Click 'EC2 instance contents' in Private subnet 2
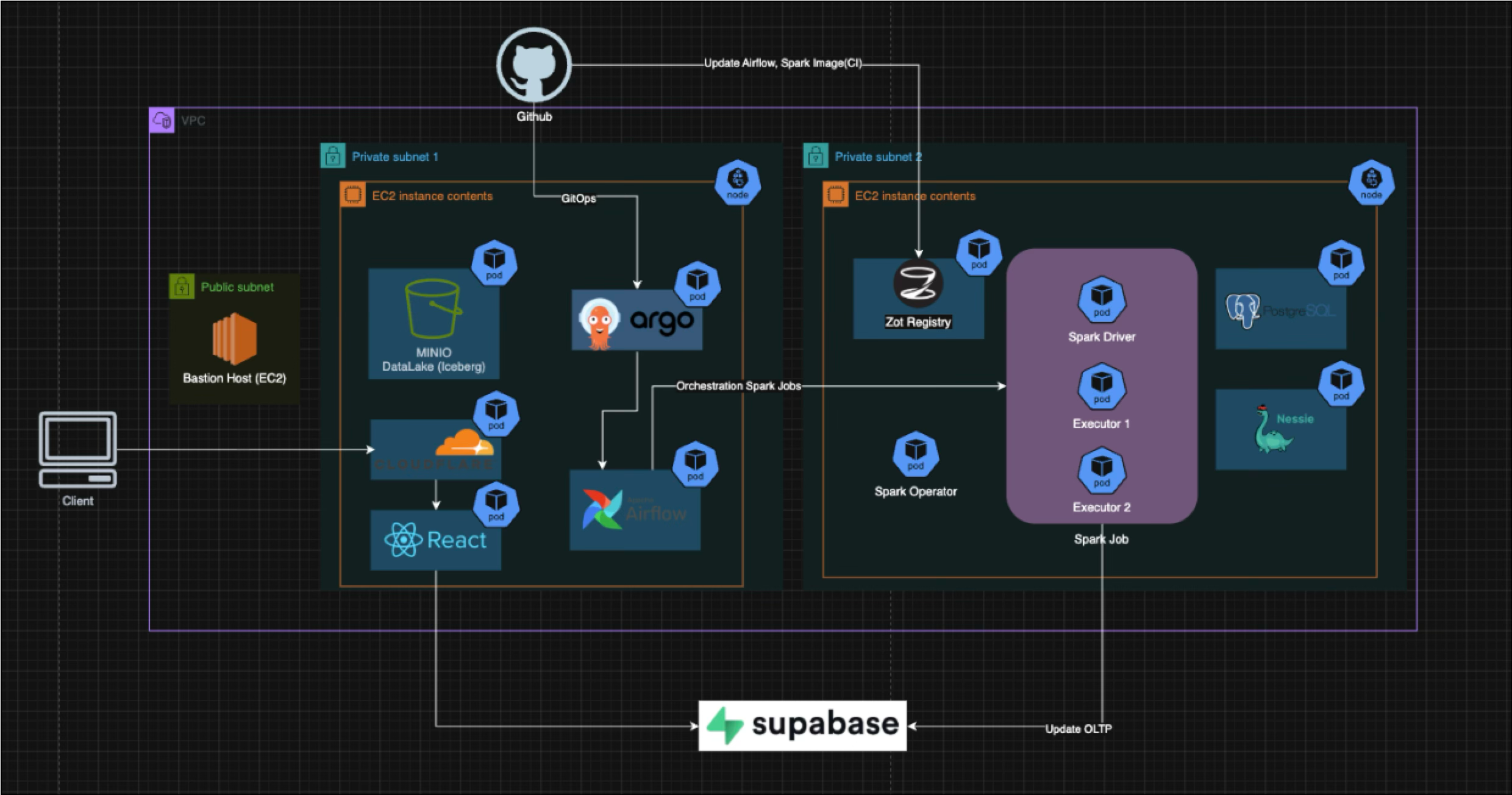Viewport: 1512px width, 795px height. click(x=915, y=196)
